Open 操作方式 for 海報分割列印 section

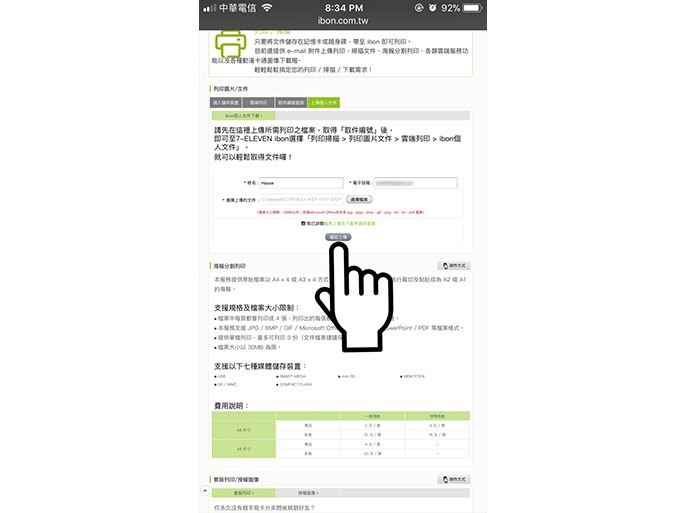454,265
